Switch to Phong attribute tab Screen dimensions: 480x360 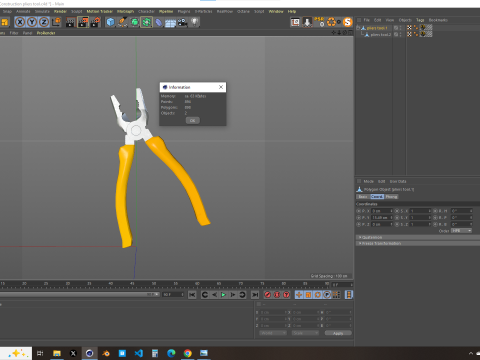pos(391,197)
